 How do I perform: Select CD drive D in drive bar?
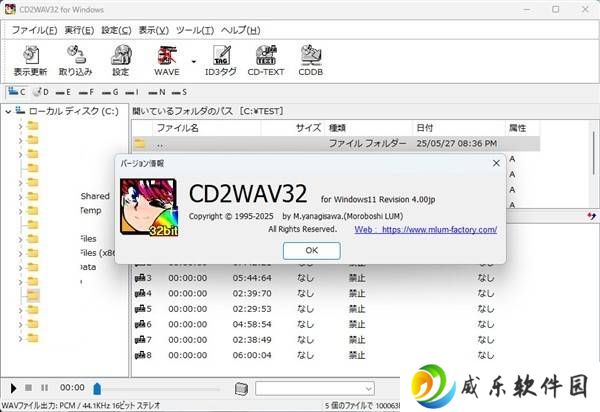41,92
